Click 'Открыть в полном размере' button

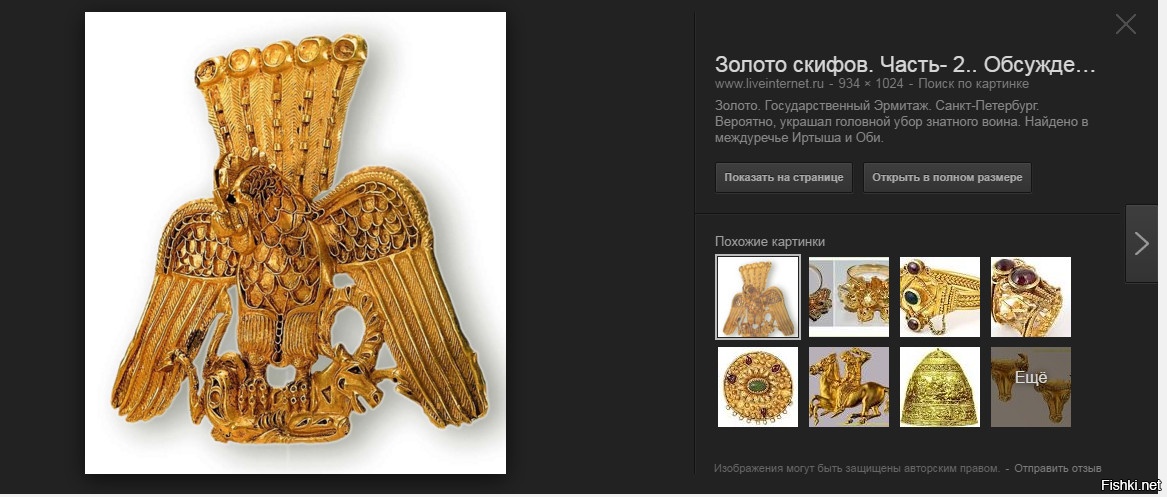coord(947,178)
